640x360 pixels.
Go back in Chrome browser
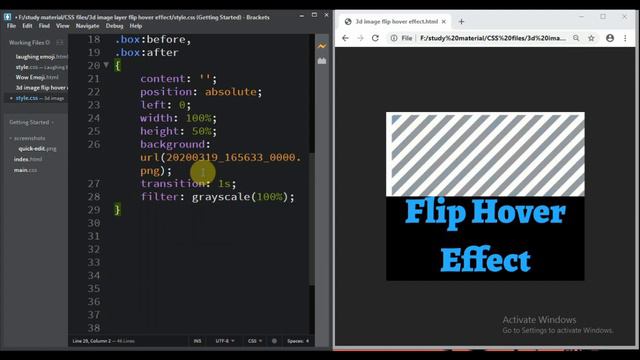pos(345,38)
